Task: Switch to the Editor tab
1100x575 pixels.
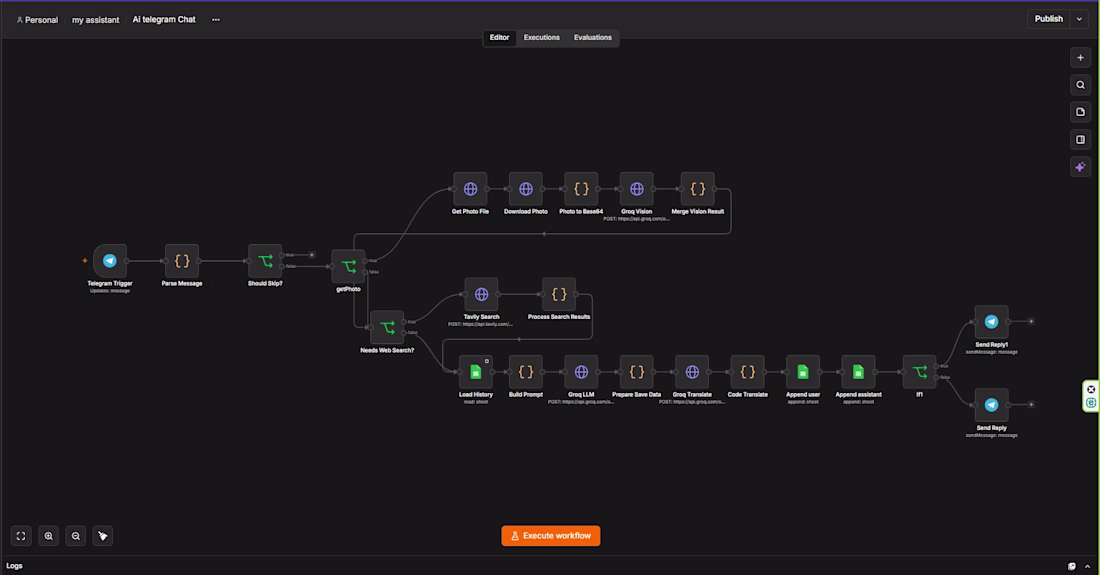Action: [x=499, y=38]
